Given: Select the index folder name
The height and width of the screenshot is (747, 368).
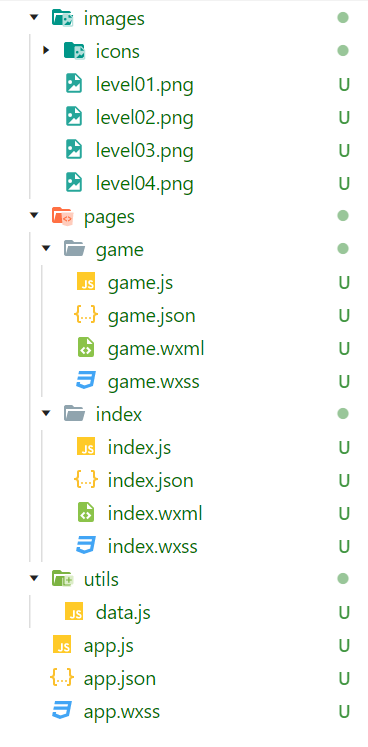Looking at the screenshot, I should coord(119,414).
